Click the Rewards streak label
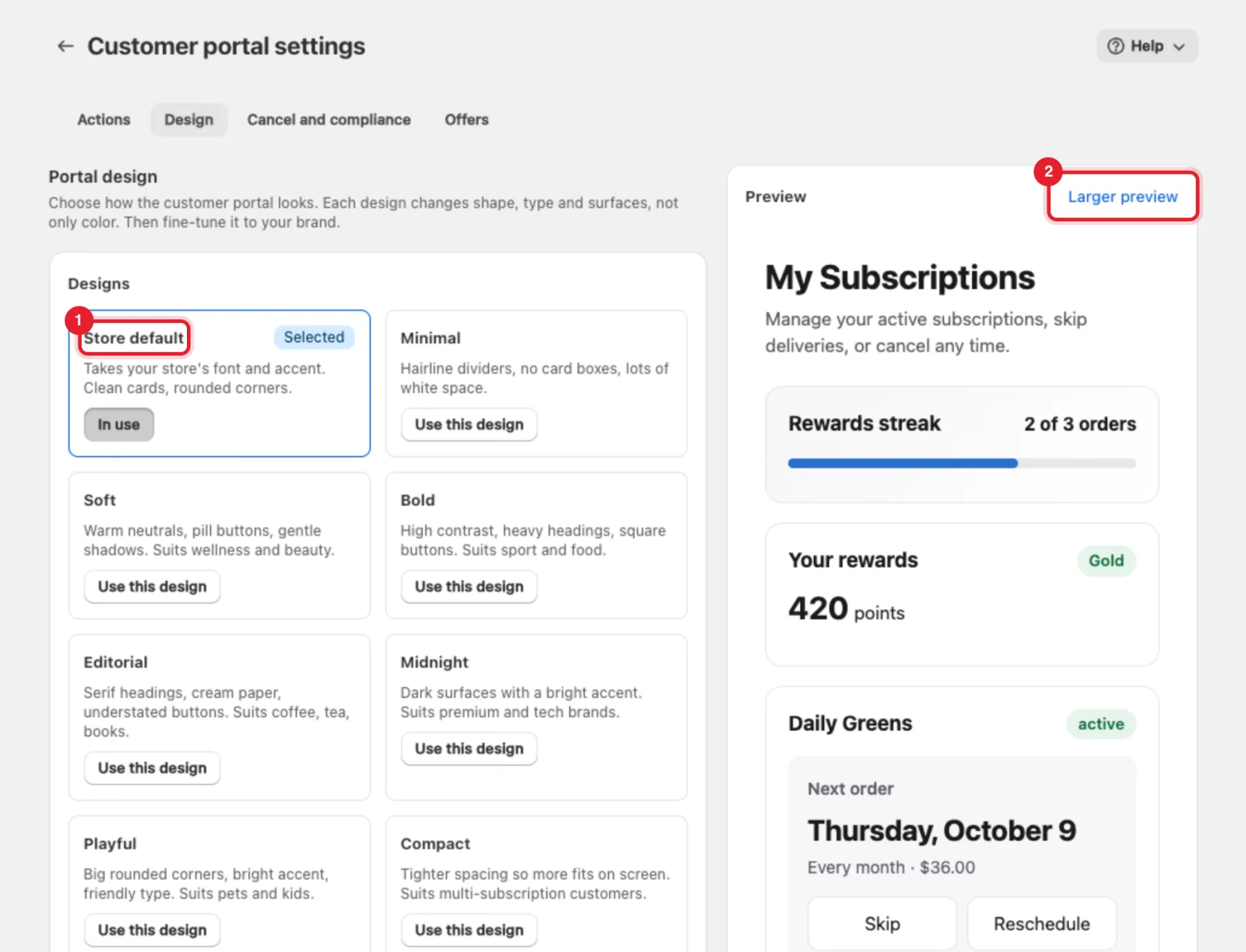This screenshot has height=952, width=1246. click(x=865, y=423)
